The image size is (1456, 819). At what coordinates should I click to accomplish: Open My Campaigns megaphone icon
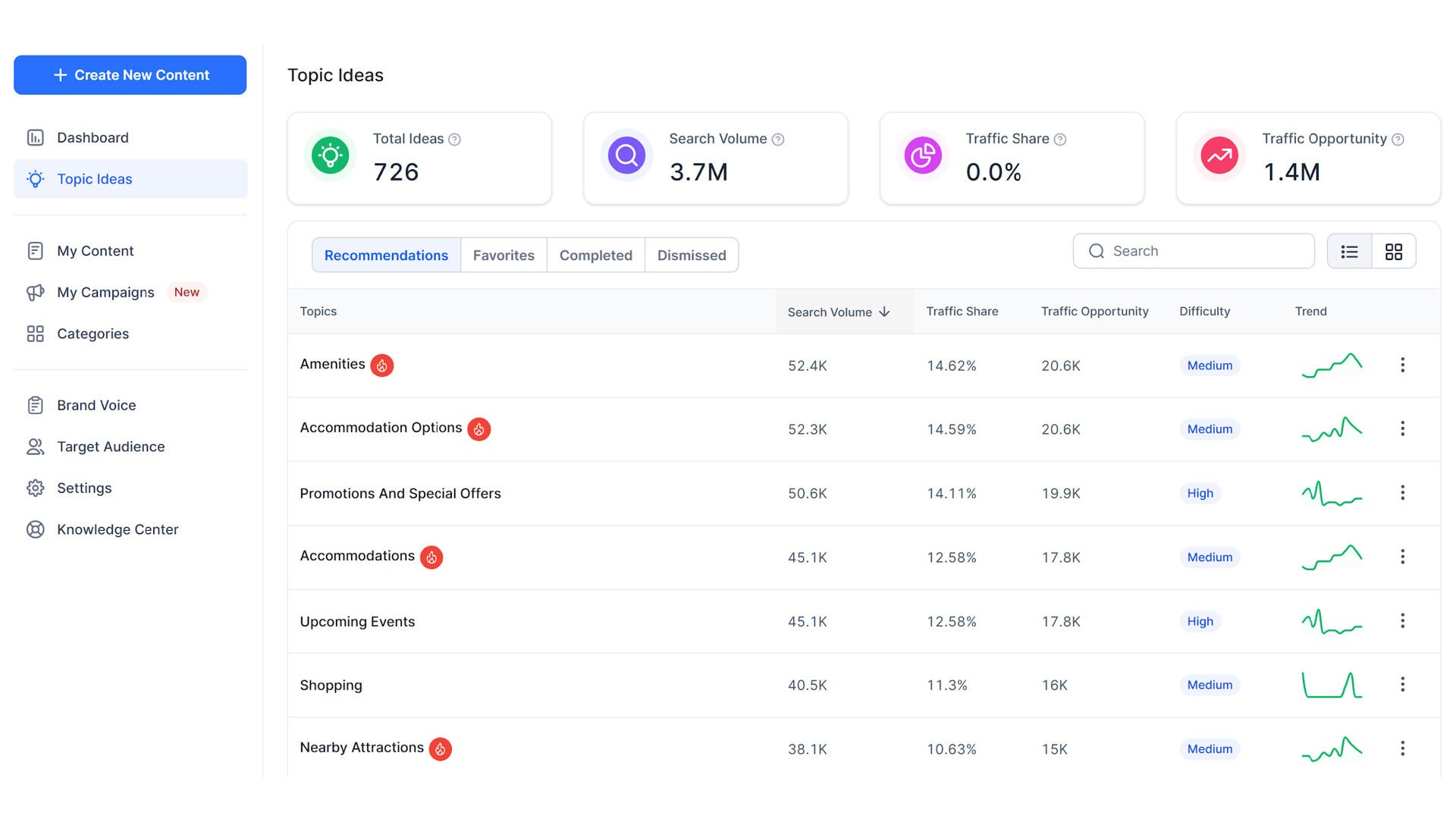point(36,292)
